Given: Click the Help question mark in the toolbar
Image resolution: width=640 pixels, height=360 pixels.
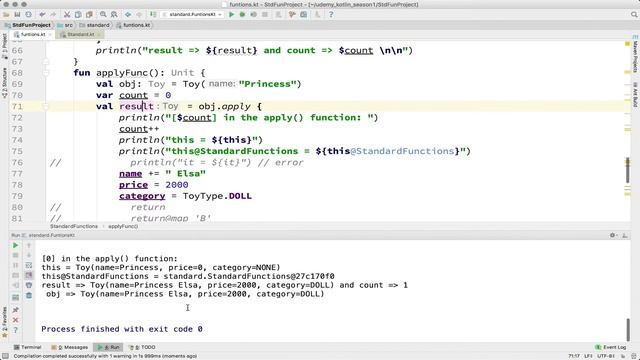Looking at the screenshot, I should point(331,15).
